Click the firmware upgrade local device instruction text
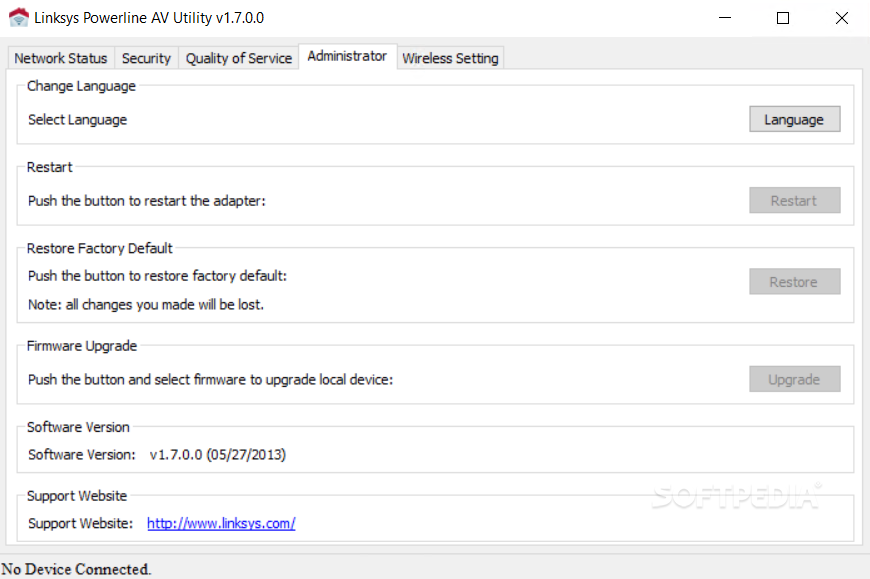This screenshot has height=579, width=870. pyautogui.click(x=210, y=379)
